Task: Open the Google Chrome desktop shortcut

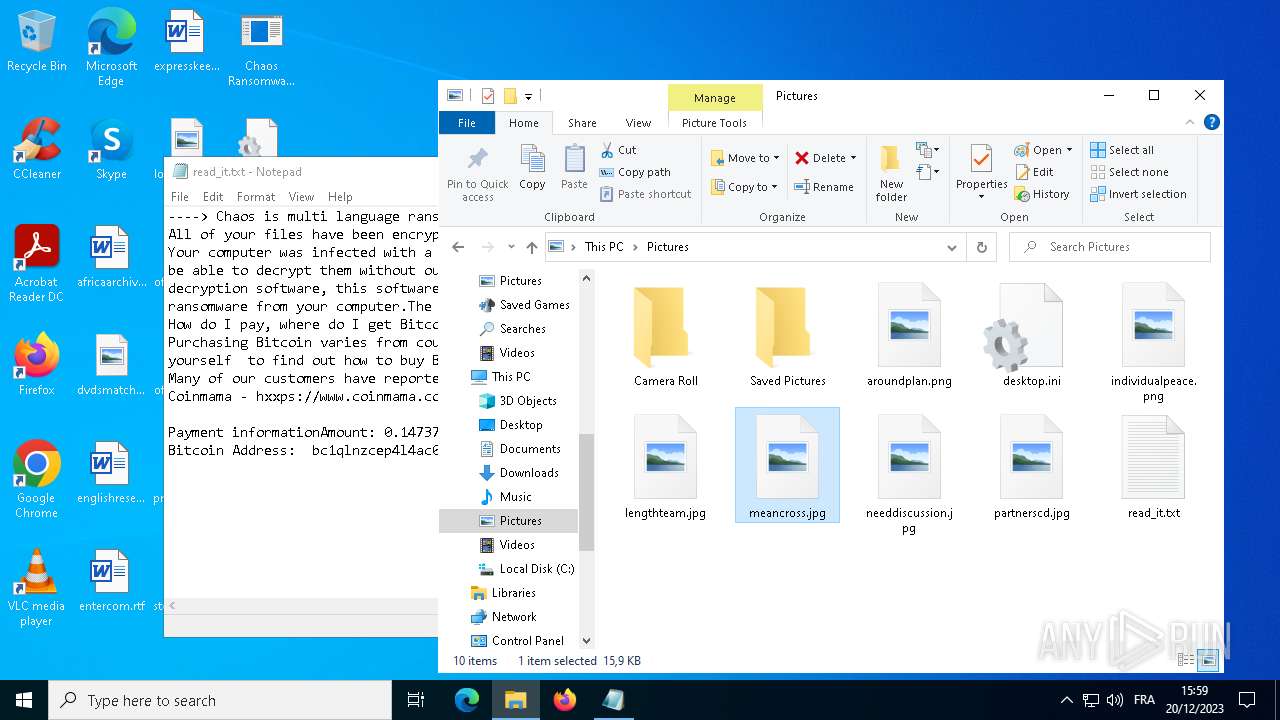Action: (x=36, y=480)
